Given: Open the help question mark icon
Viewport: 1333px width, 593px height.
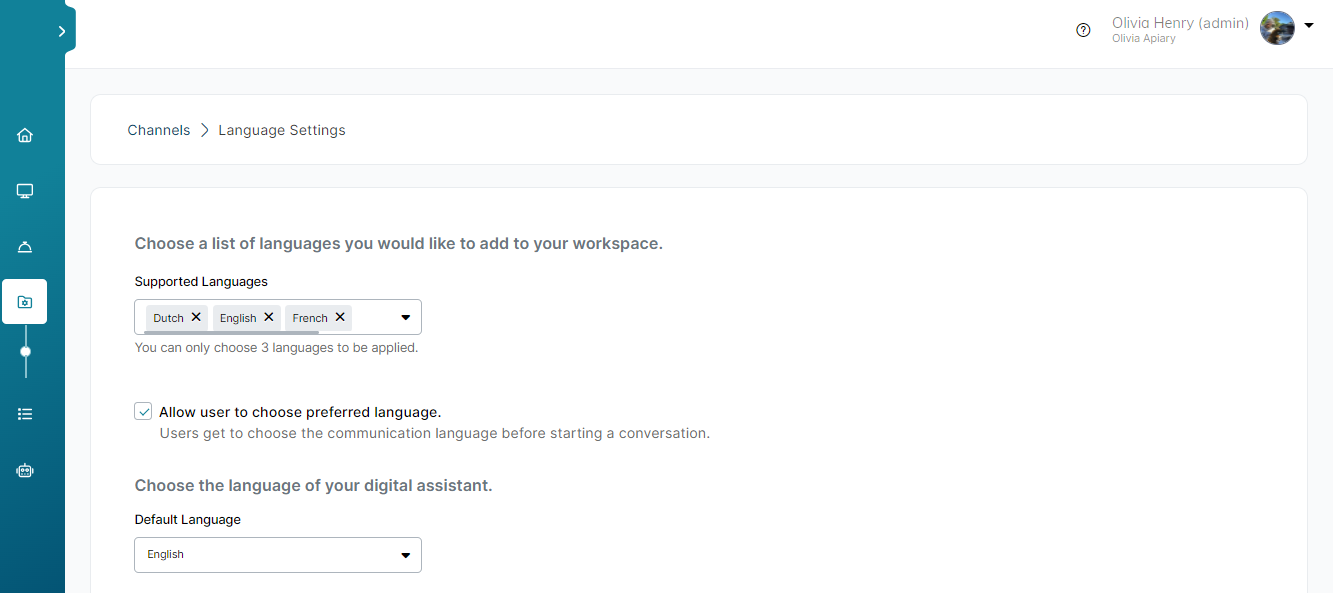Looking at the screenshot, I should click(1083, 30).
